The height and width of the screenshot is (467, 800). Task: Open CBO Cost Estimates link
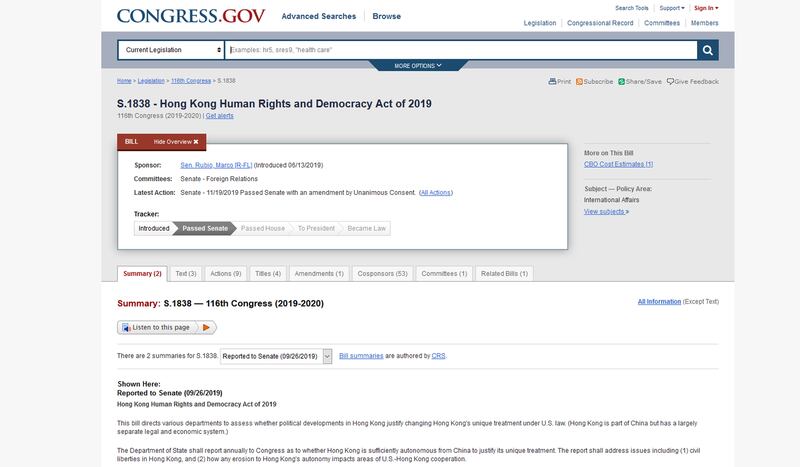[618, 163]
